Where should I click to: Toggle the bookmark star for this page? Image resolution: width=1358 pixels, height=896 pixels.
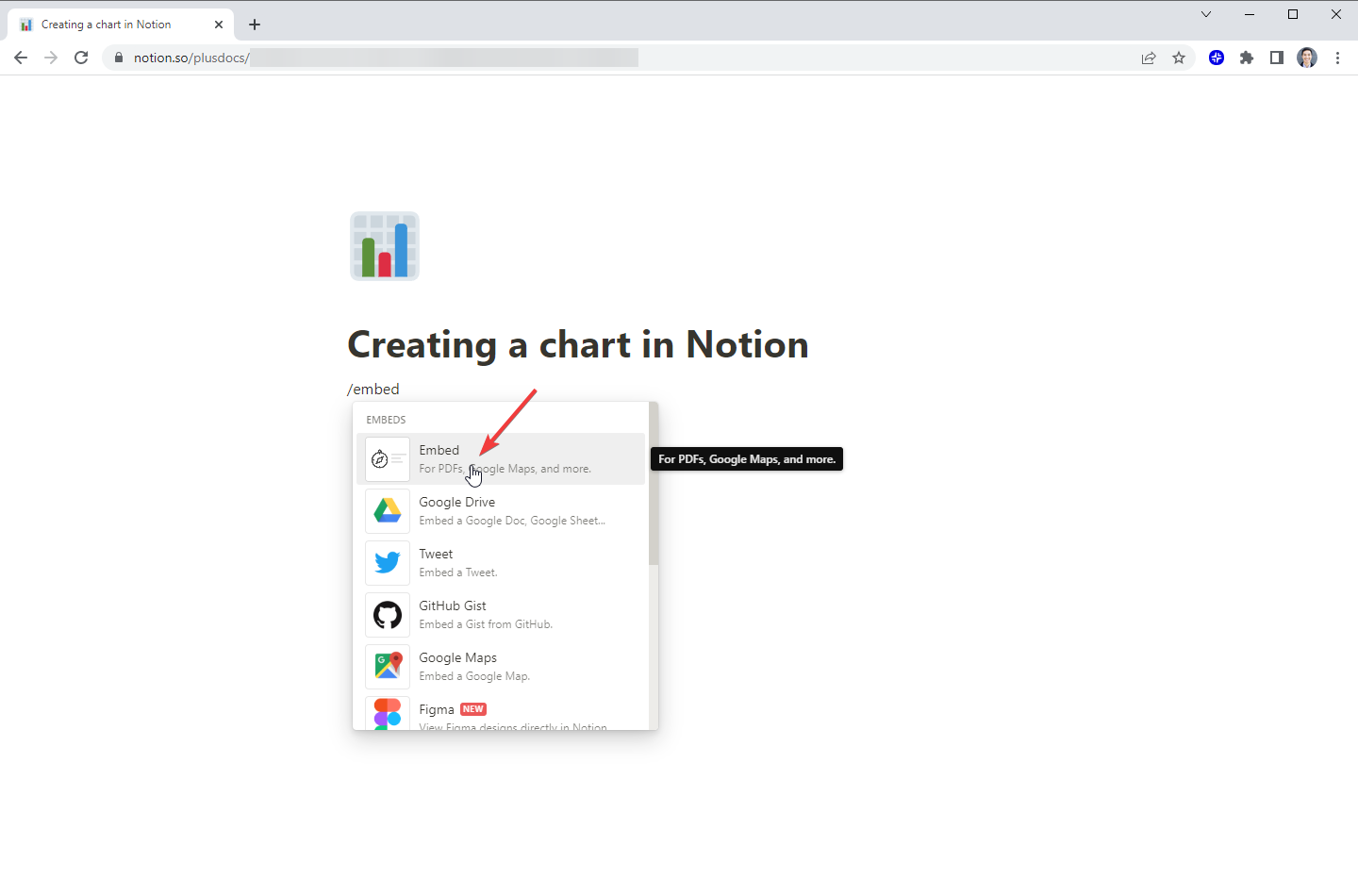[1179, 58]
